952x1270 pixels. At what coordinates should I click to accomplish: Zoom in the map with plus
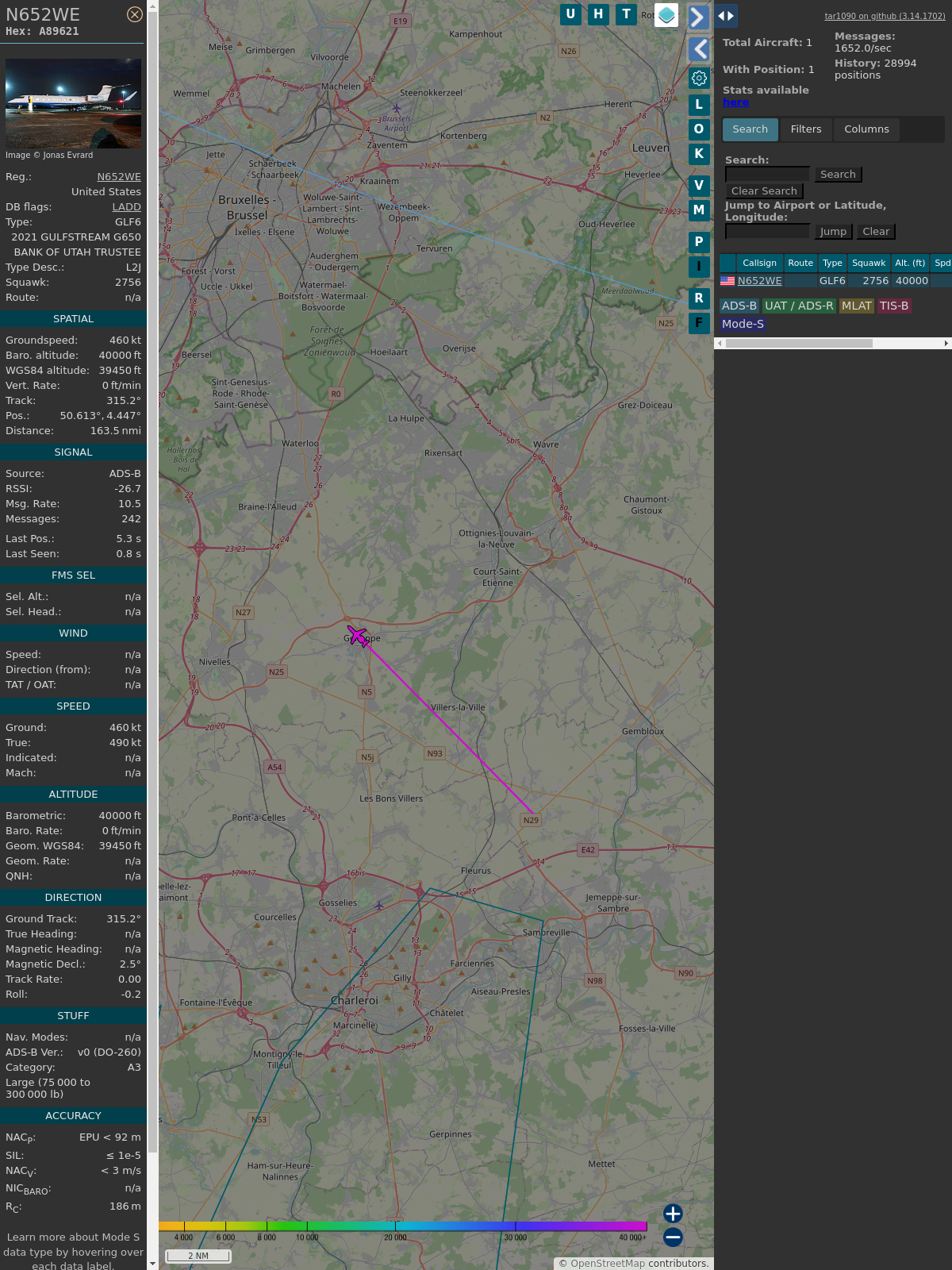point(673,1213)
